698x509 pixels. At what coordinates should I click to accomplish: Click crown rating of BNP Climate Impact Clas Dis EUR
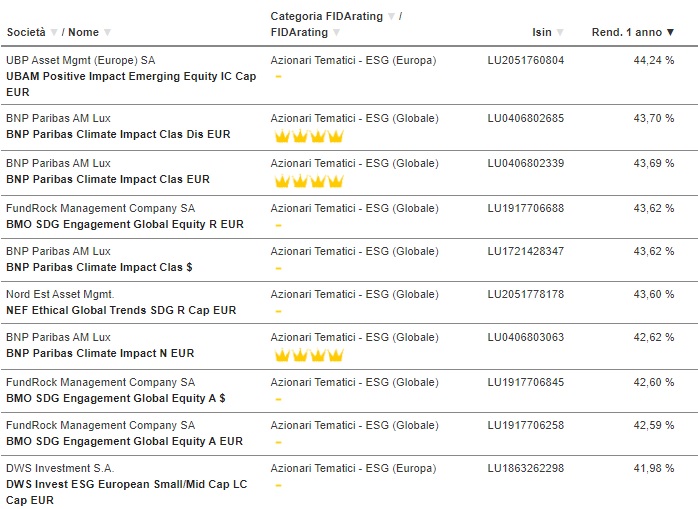[x=309, y=136]
